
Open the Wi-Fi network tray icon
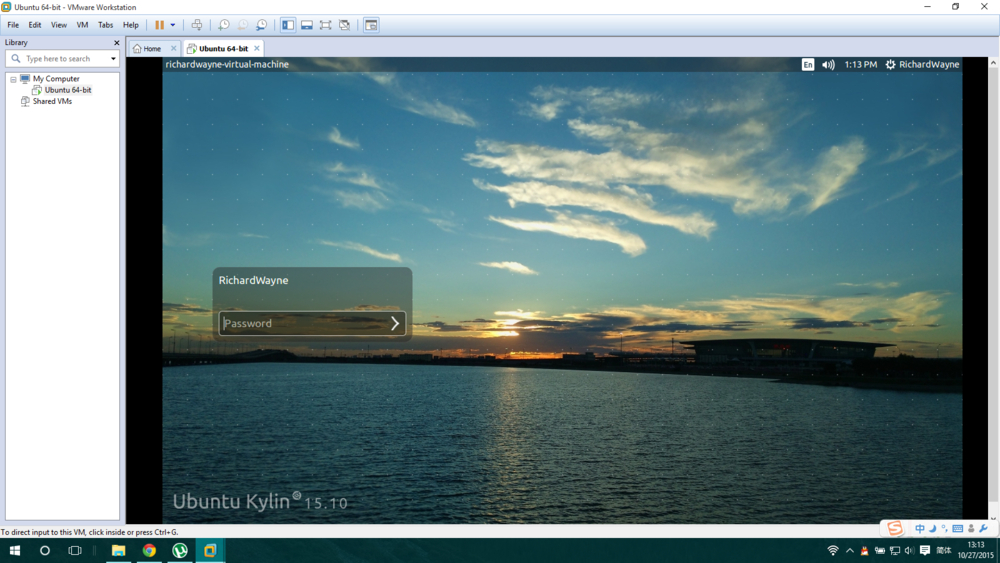pos(833,550)
